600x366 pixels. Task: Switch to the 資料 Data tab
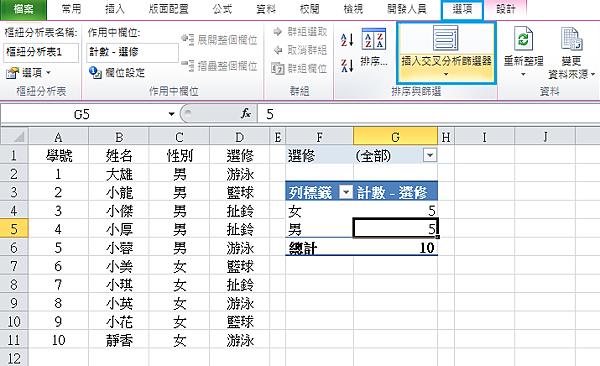click(x=266, y=9)
